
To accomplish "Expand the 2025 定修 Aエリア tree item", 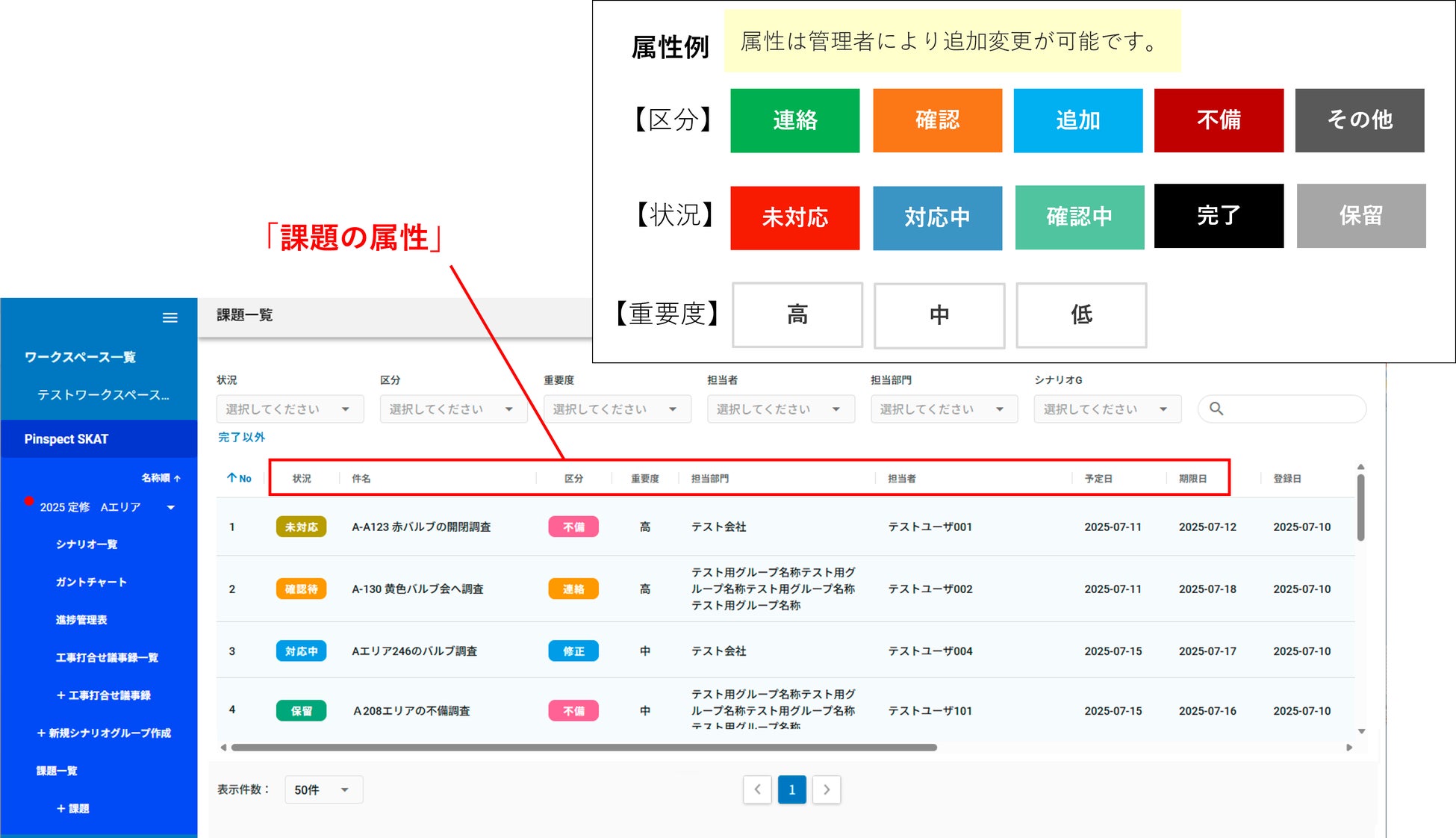I will click(x=171, y=507).
